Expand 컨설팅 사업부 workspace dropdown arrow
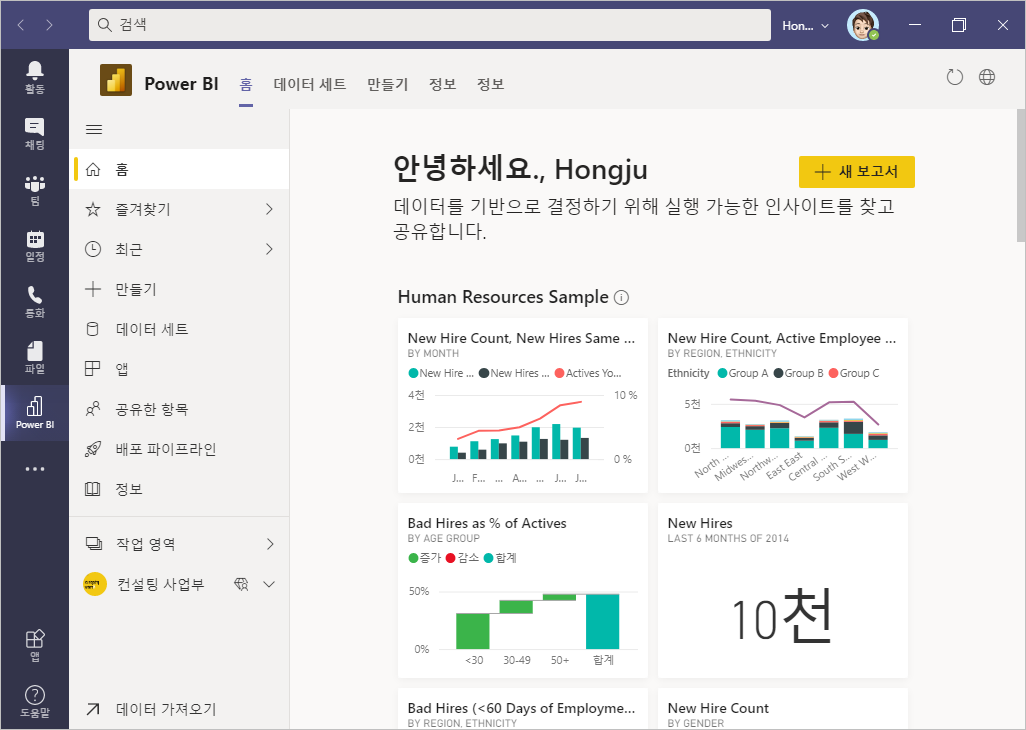Screen dimensions: 1026x730 pos(269,584)
